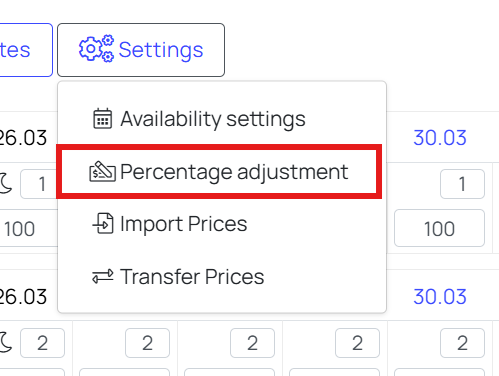Click the nights field showing 1 beside upper moon

tap(39, 184)
